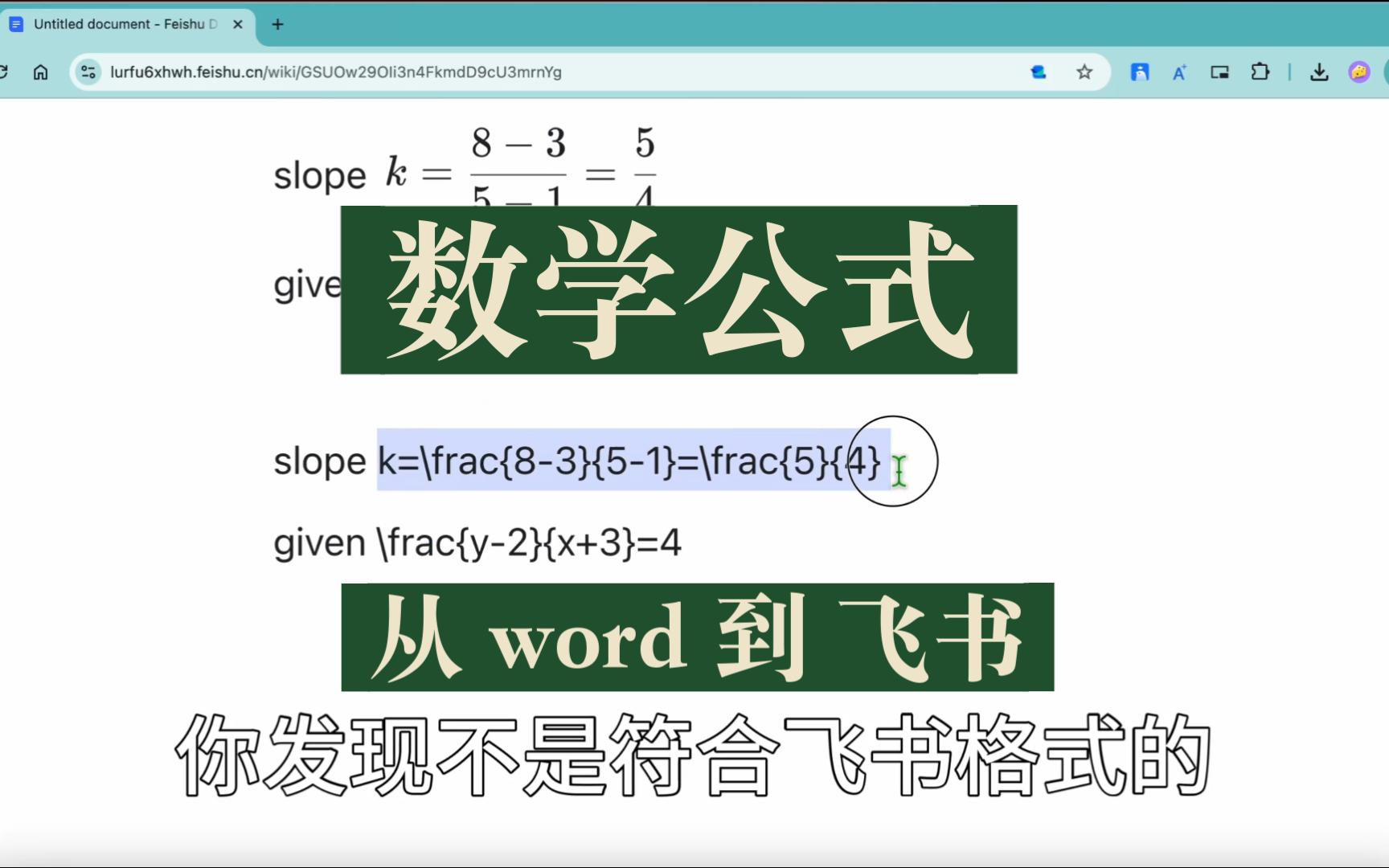Show recent downloads via the download icon
The height and width of the screenshot is (868, 1389).
1319,72
